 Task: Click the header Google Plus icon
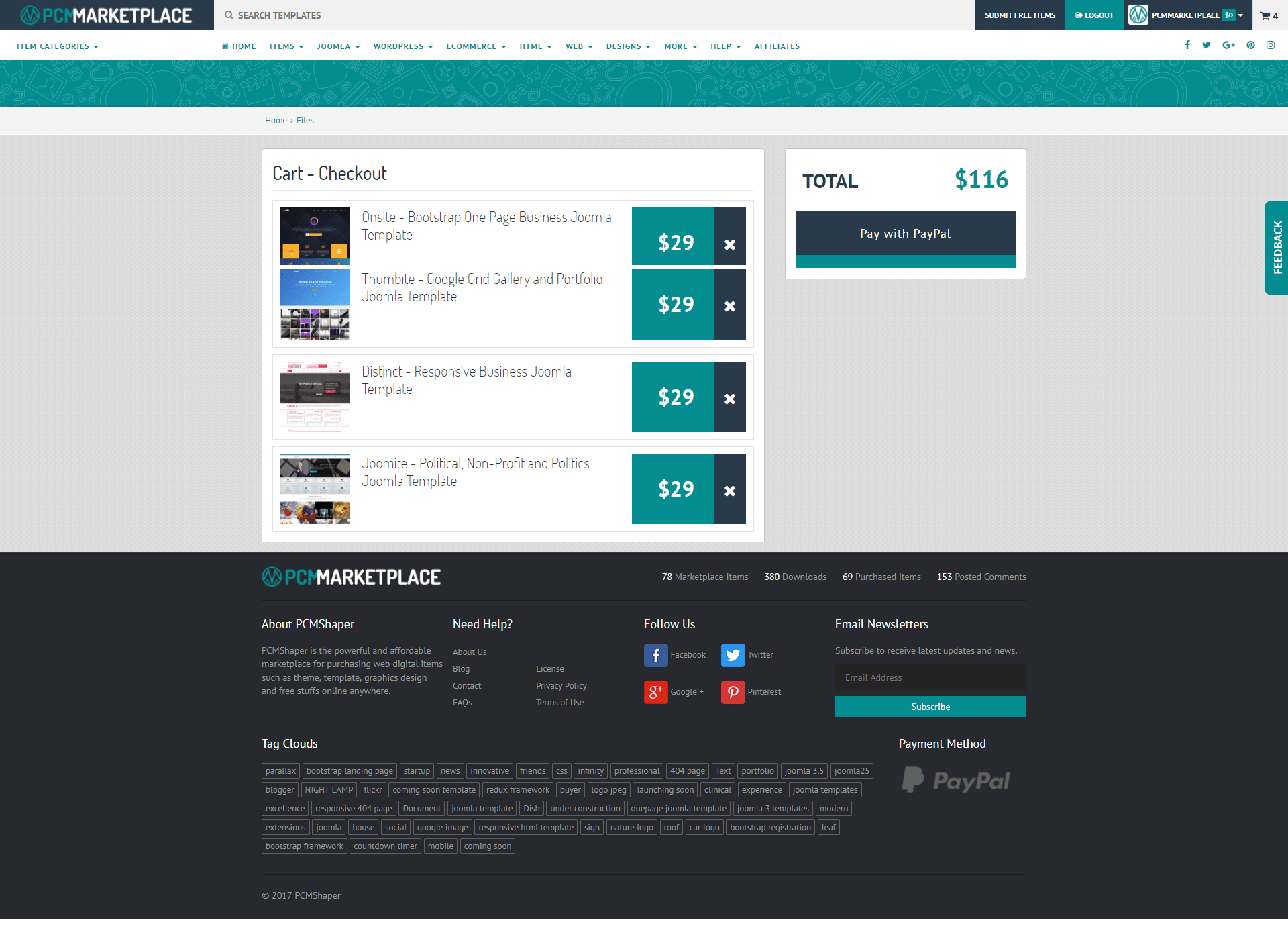click(1228, 45)
